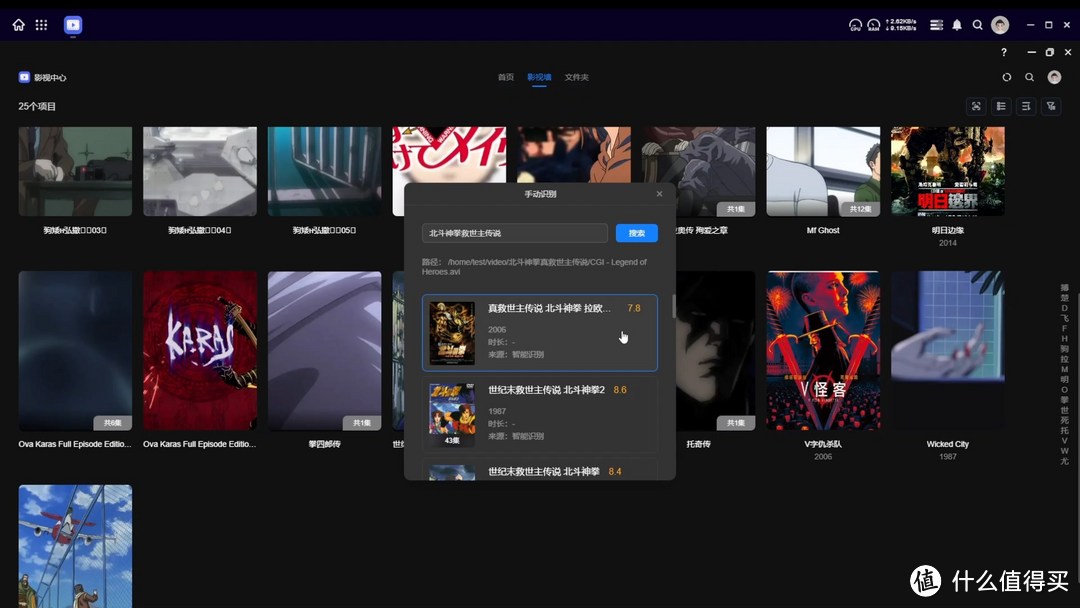Open the dark Ova Karas 共6集 thumbnail
The width and height of the screenshot is (1080, 608).
click(75, 350)
